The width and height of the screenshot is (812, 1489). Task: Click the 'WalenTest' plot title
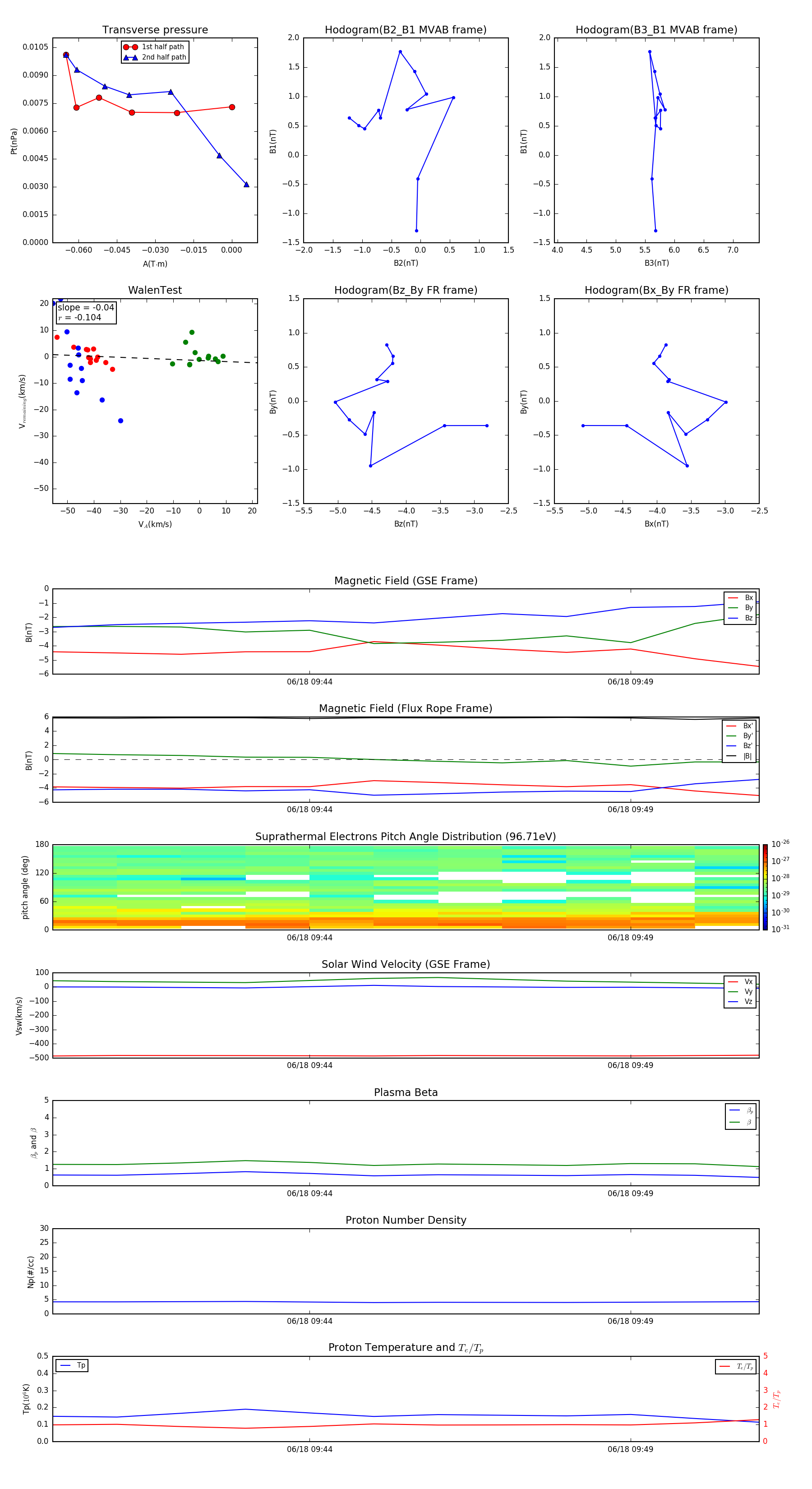[x=155, y=290]
